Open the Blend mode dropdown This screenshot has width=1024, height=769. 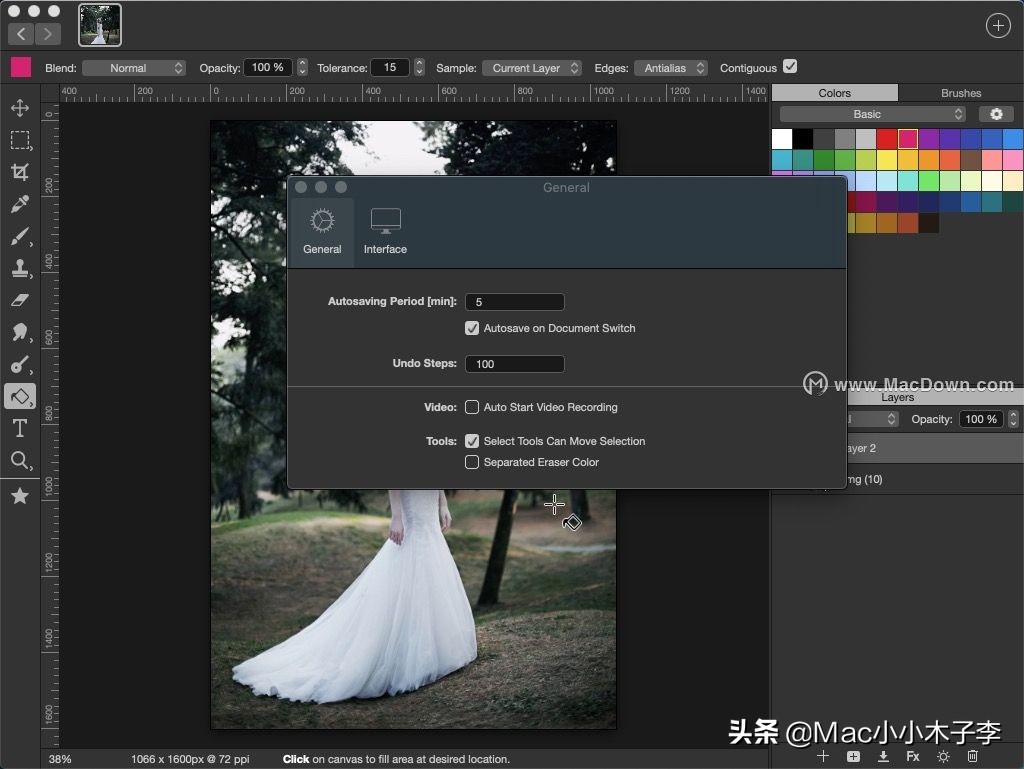pos(134,67)
